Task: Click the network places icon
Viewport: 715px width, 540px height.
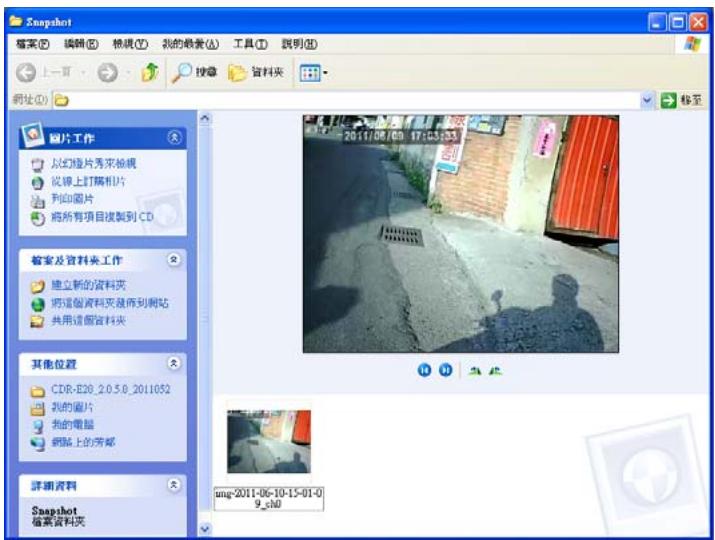Action: pyautogui.click(x=37, y=443)
